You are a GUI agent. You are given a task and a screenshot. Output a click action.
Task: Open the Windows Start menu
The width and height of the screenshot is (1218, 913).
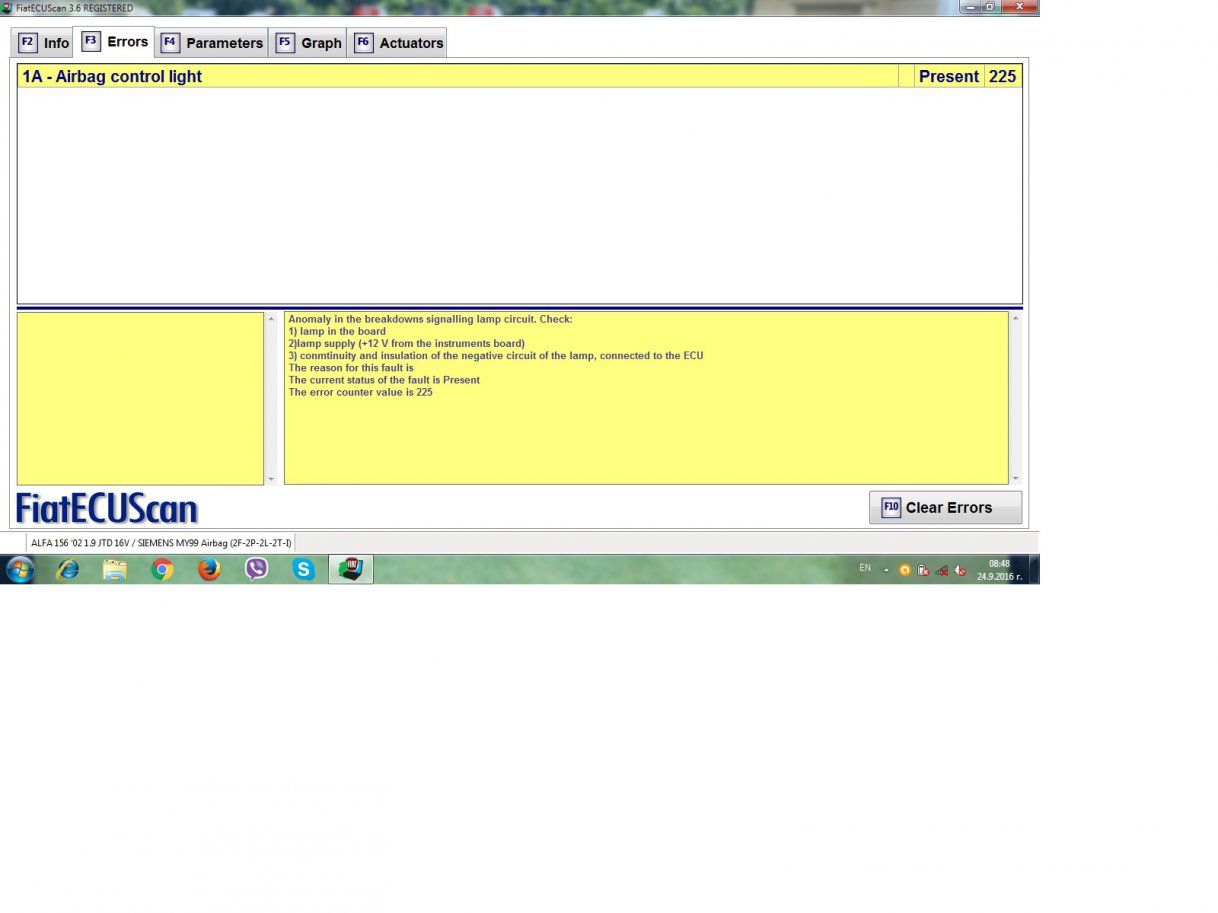click(20, 569)
